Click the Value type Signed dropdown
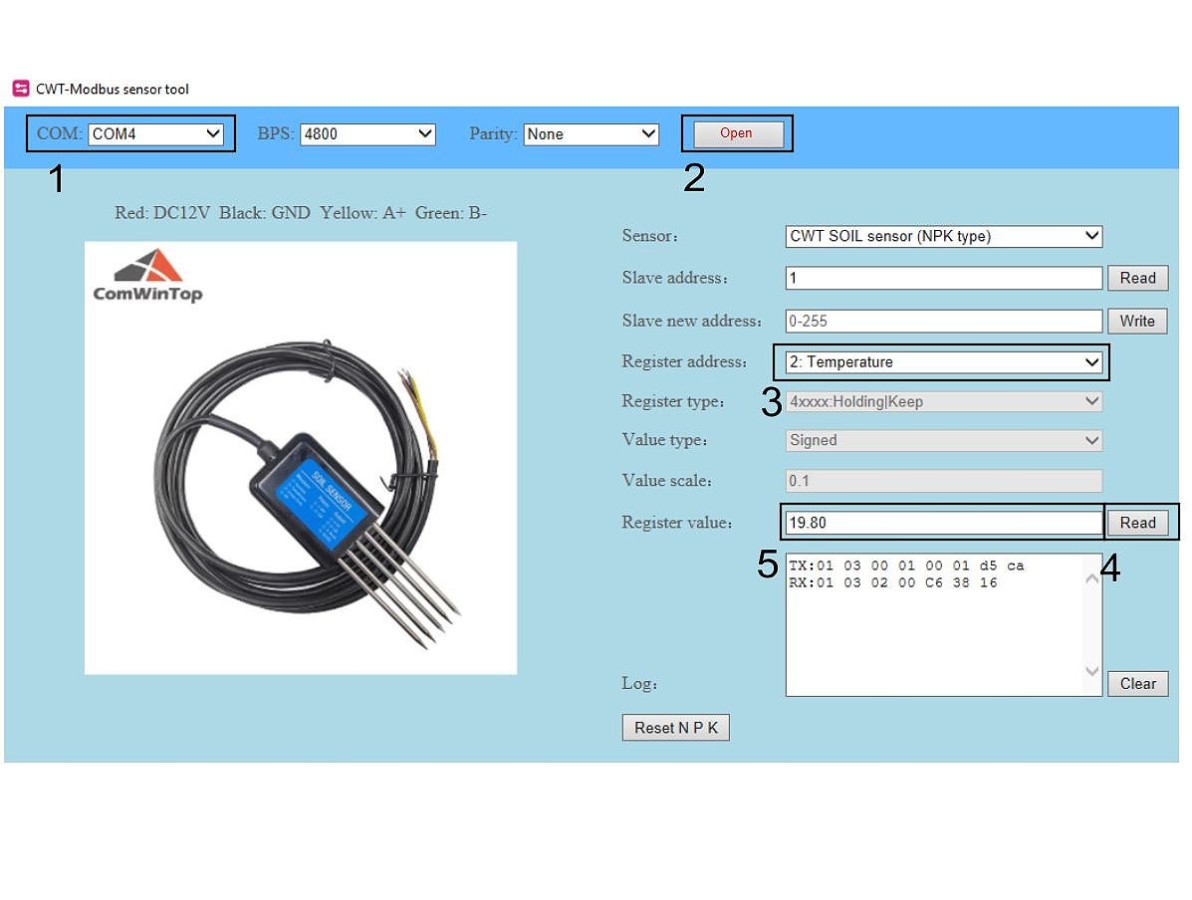Viewport: 1192px width, 900px height. click(943, 440)
